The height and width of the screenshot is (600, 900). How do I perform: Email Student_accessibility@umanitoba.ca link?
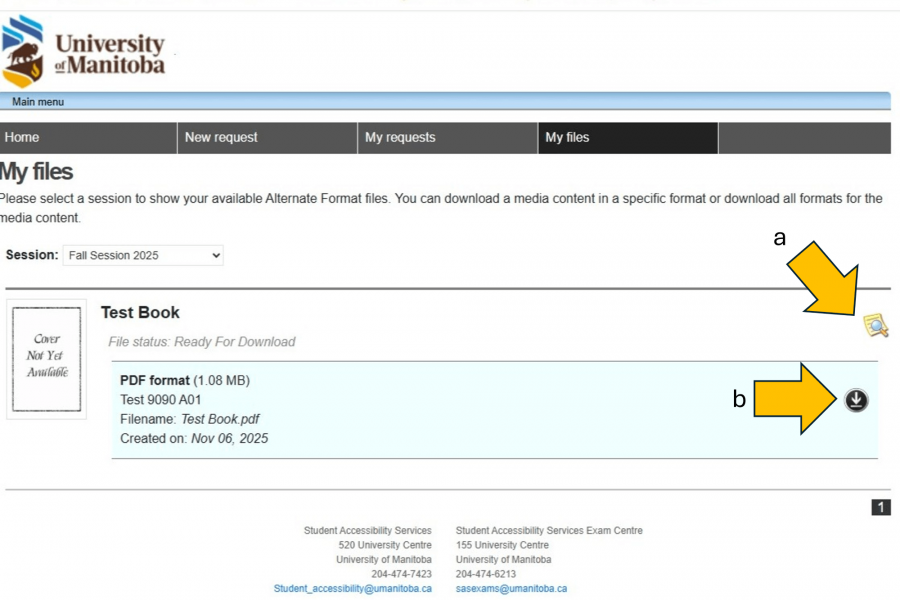[x=353, y=589]
